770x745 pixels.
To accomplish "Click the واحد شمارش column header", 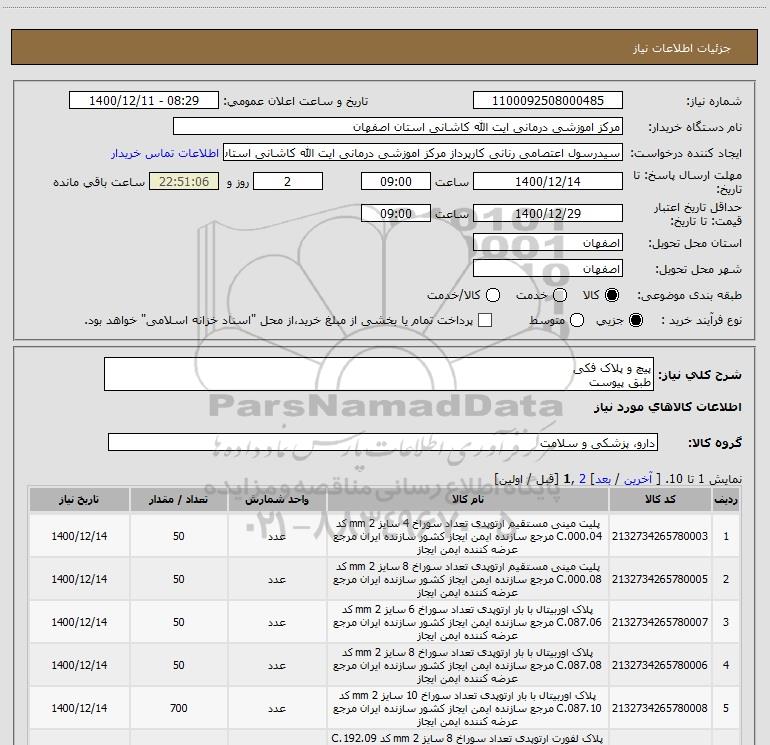I will (277, 499).
